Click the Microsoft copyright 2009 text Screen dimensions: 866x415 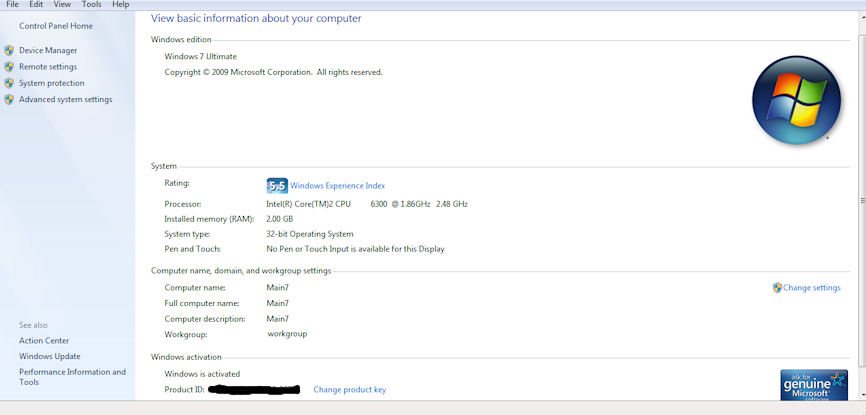pyautogui.click(x=273, y=72)
